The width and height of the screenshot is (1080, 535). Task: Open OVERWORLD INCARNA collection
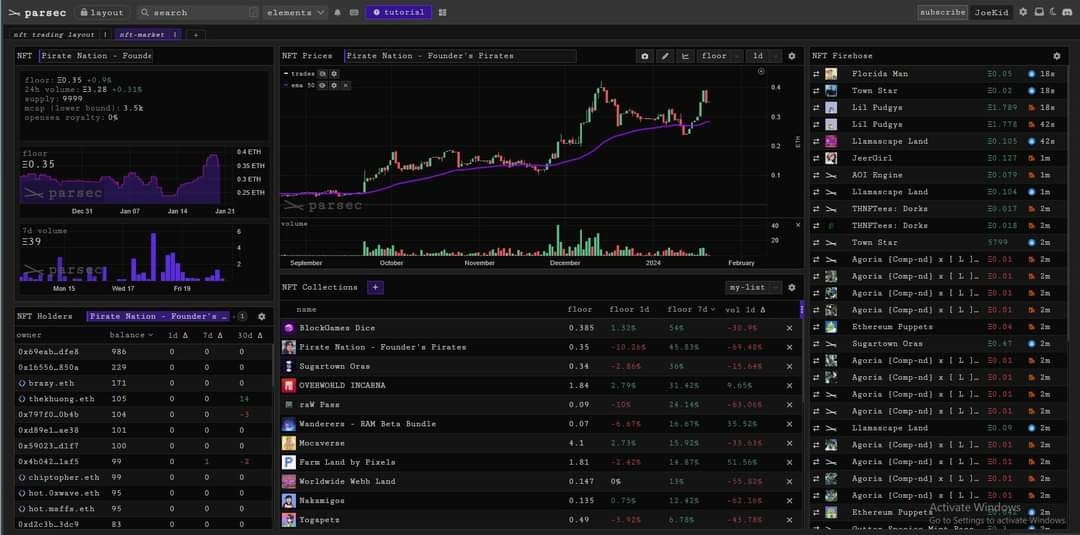342,385
